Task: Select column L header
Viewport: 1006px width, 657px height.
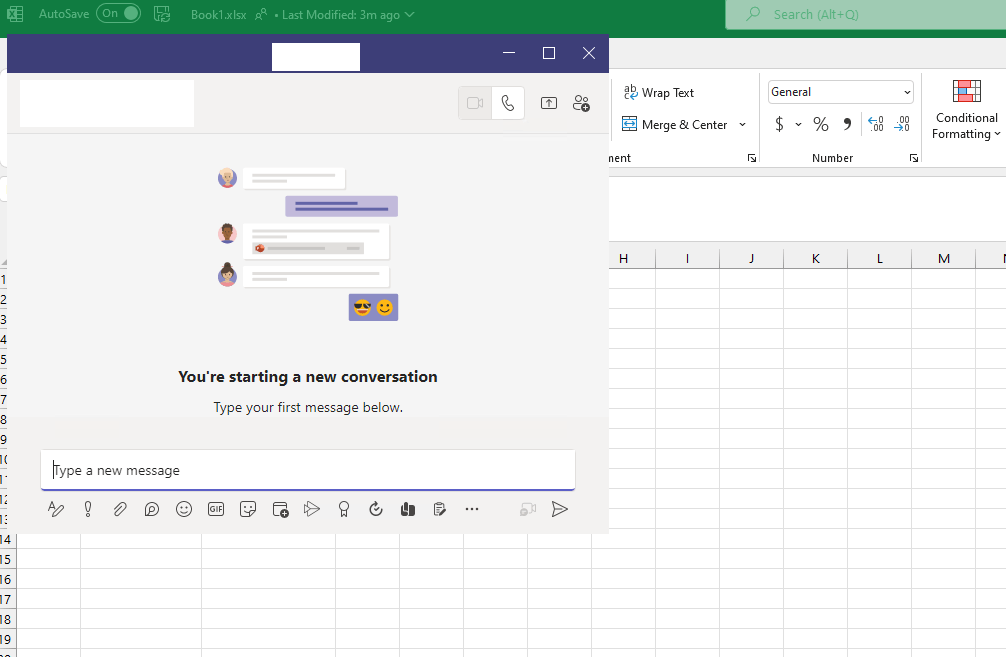Action: (880, 259)
